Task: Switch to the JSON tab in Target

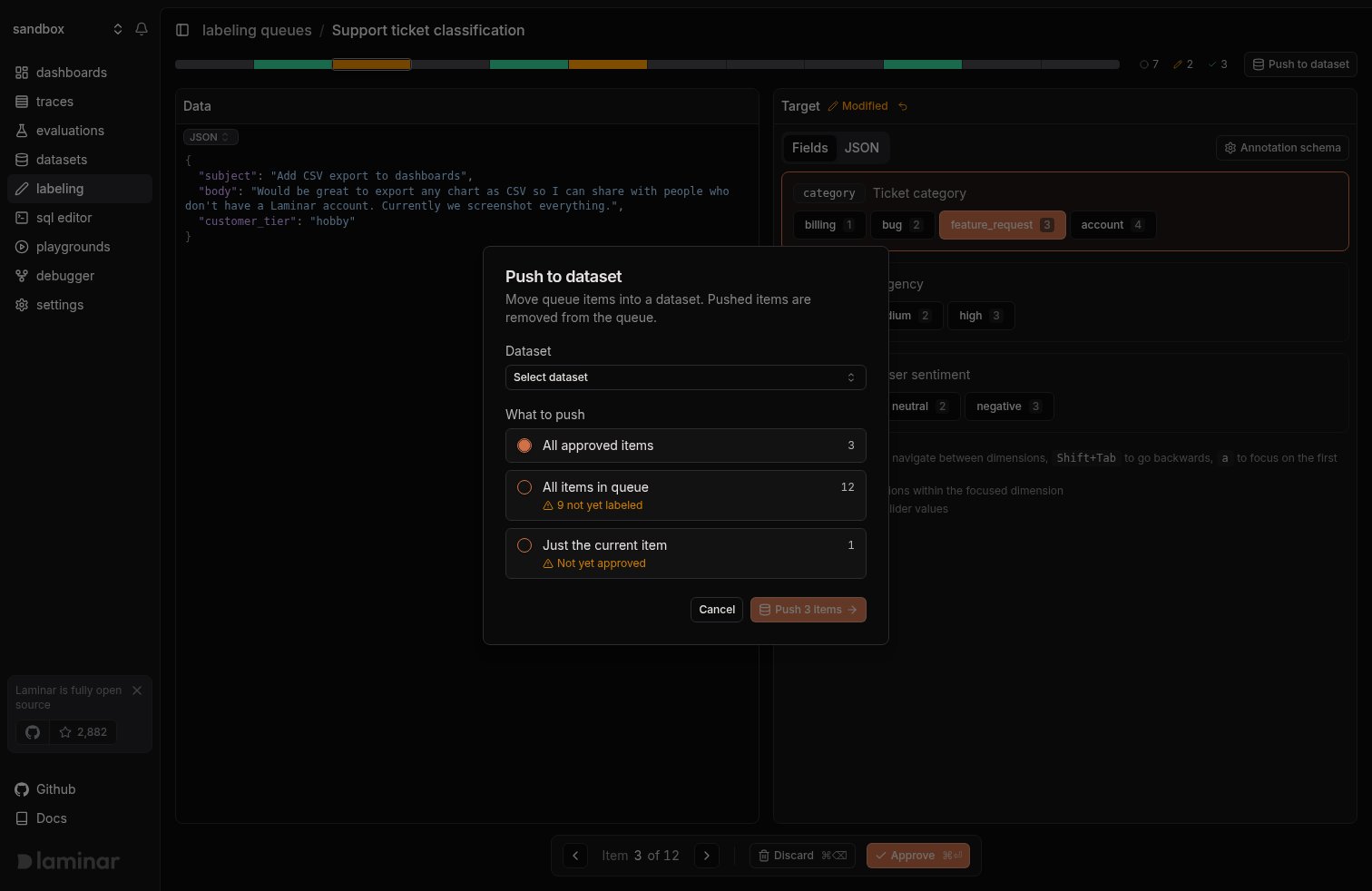Action: (861, 148)
